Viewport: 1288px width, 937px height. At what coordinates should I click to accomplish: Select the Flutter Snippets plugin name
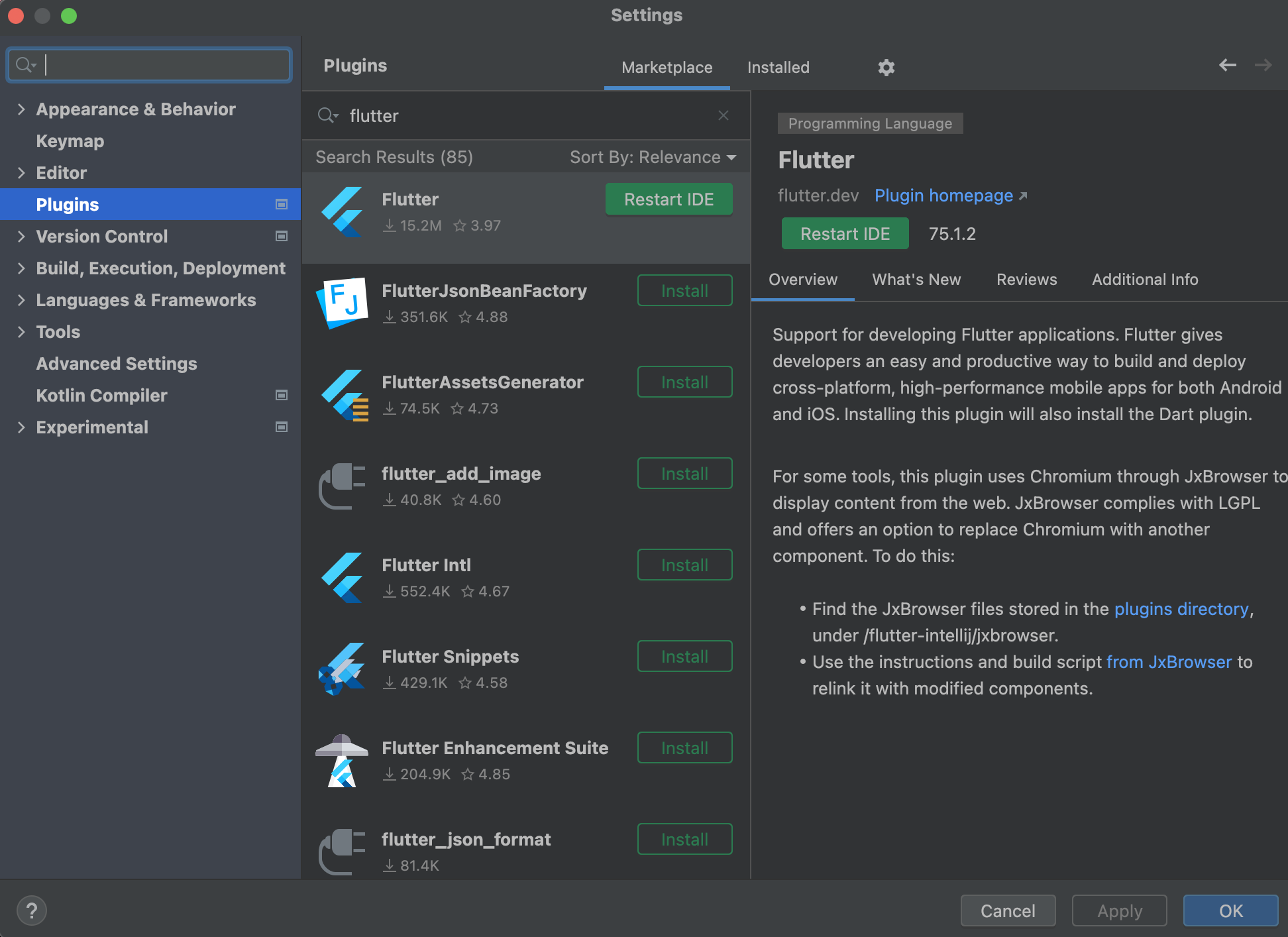pos(451,657)
